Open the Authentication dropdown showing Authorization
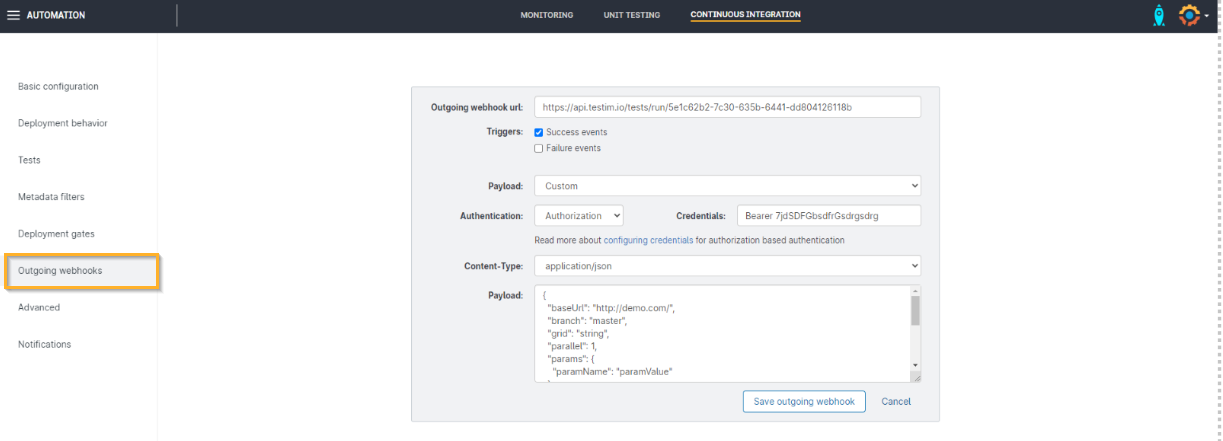 579,215
